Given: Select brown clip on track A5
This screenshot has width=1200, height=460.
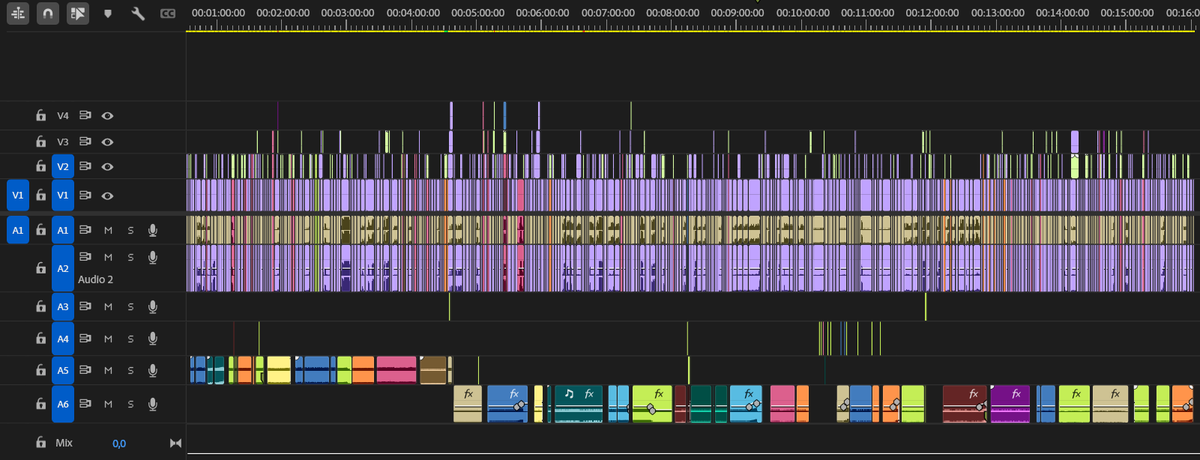Looking at the screenshot, I should [433, 370].
